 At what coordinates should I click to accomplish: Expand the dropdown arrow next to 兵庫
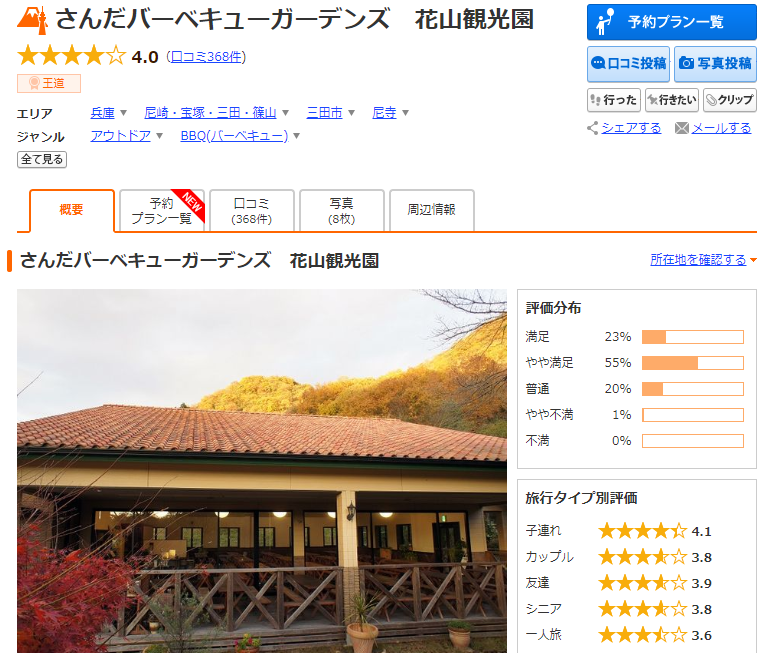point(124,113)
